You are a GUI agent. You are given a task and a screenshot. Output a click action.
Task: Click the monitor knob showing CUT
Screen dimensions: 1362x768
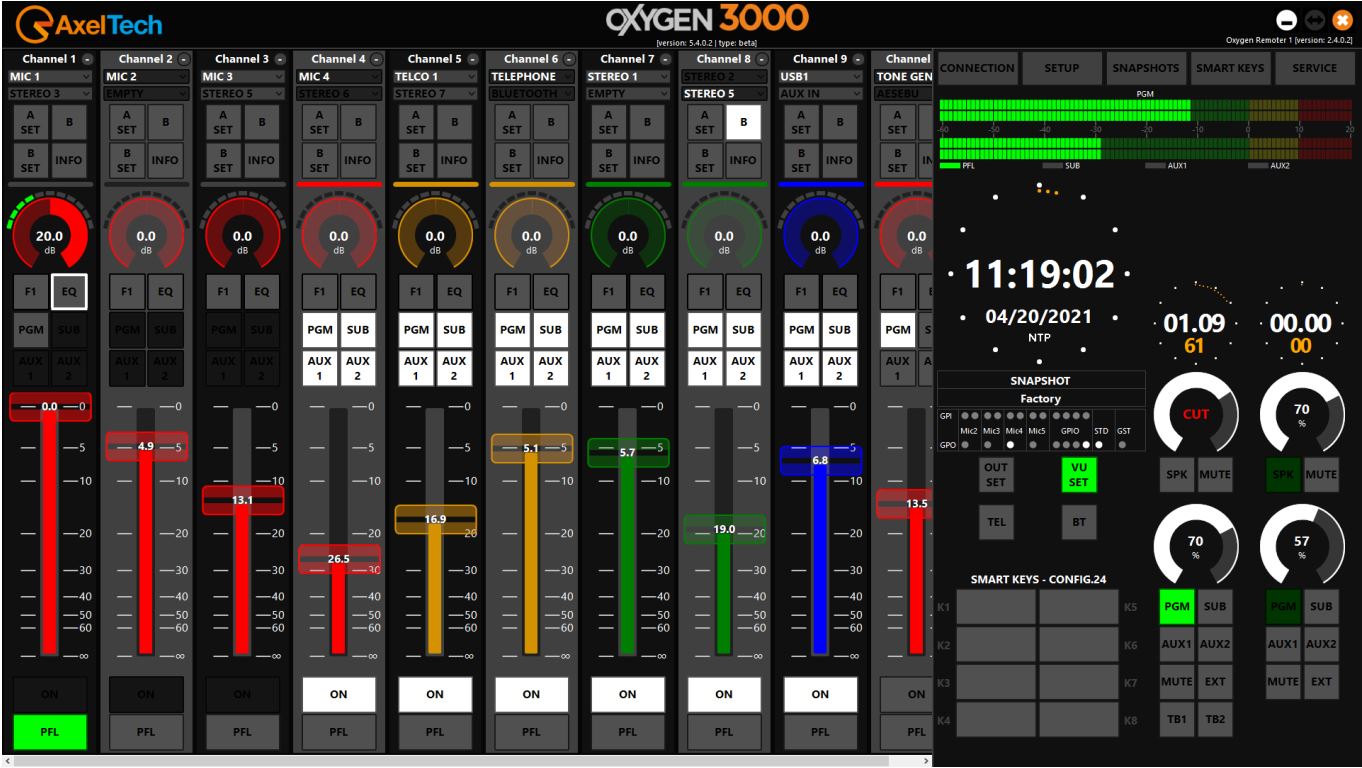tap(1196, 412)
